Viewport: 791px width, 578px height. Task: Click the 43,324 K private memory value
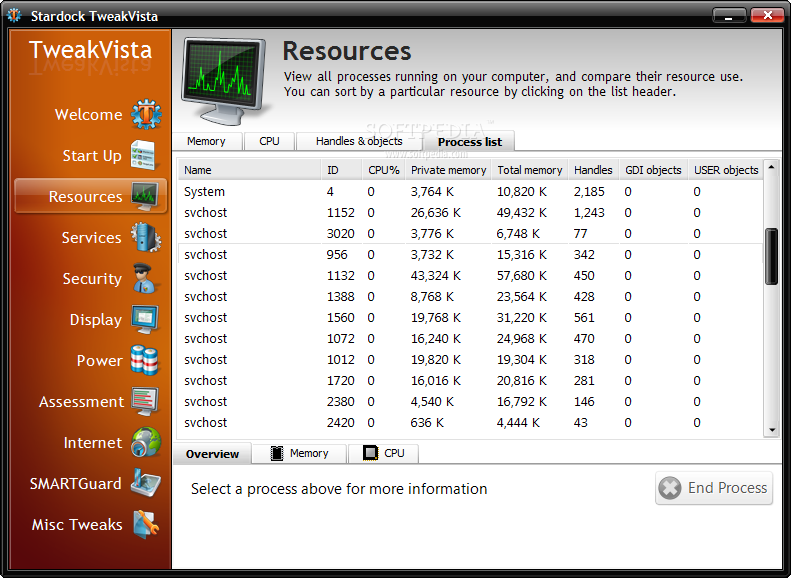coord(435,276)
